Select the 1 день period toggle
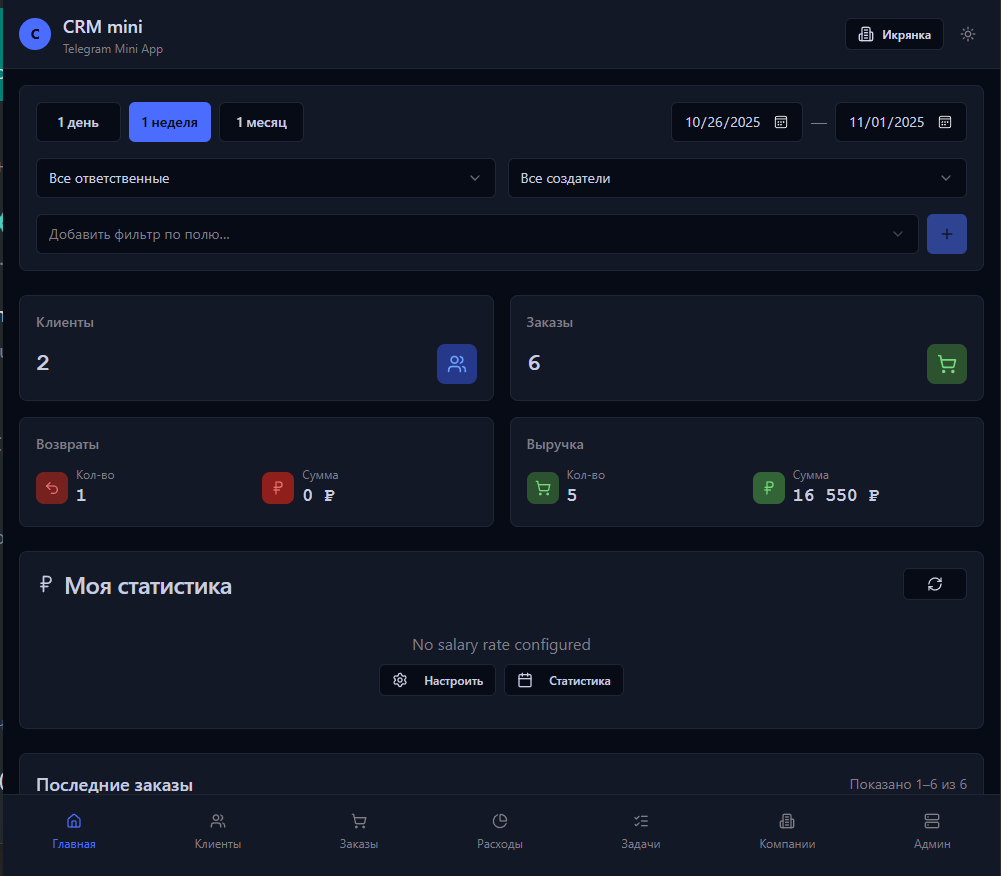This screenshot has width=1001, height=876. tap(78, 122)
